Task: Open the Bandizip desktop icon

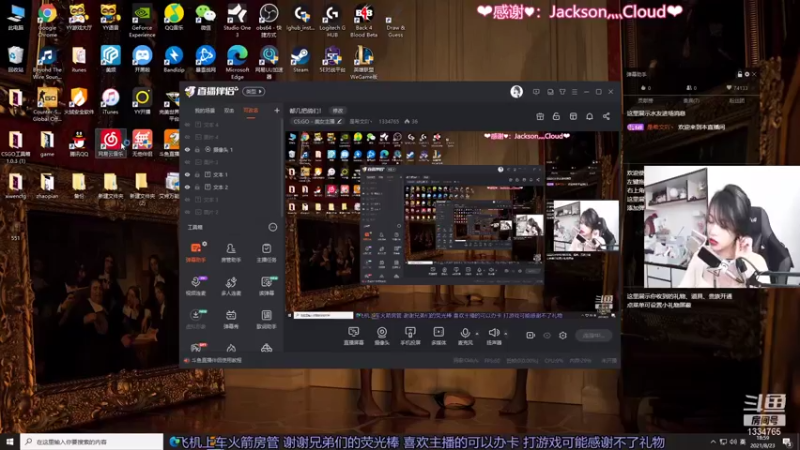Action: 174,60
